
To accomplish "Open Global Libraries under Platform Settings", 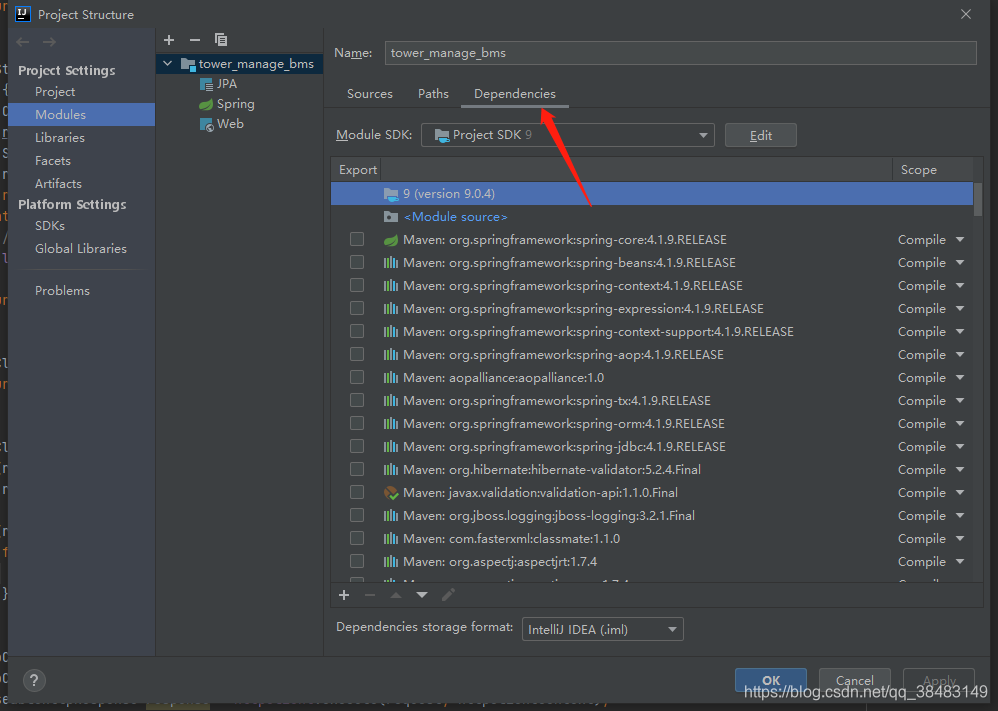I will 81,249.
